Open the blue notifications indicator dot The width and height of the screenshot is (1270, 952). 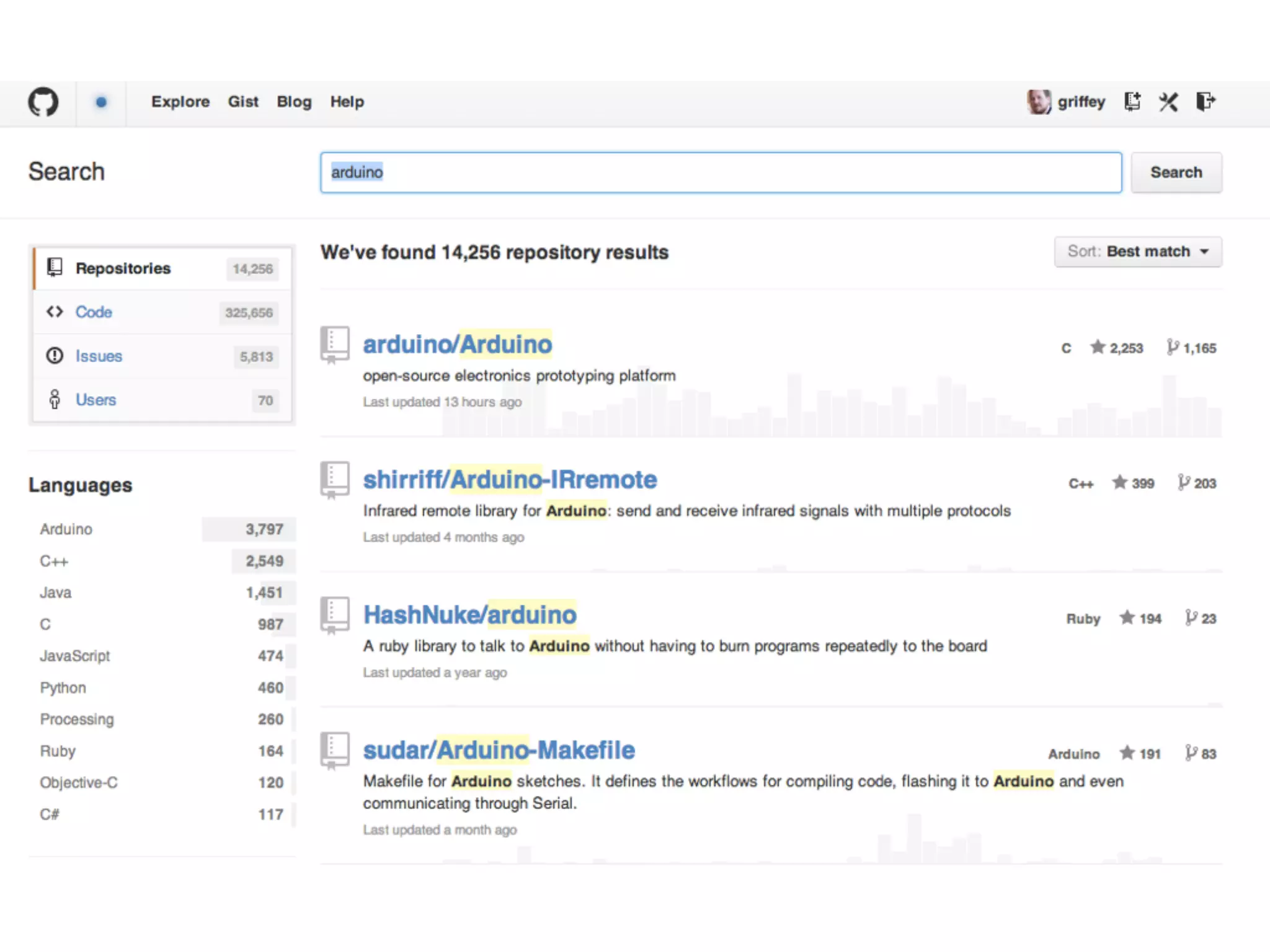pos(101,102)
